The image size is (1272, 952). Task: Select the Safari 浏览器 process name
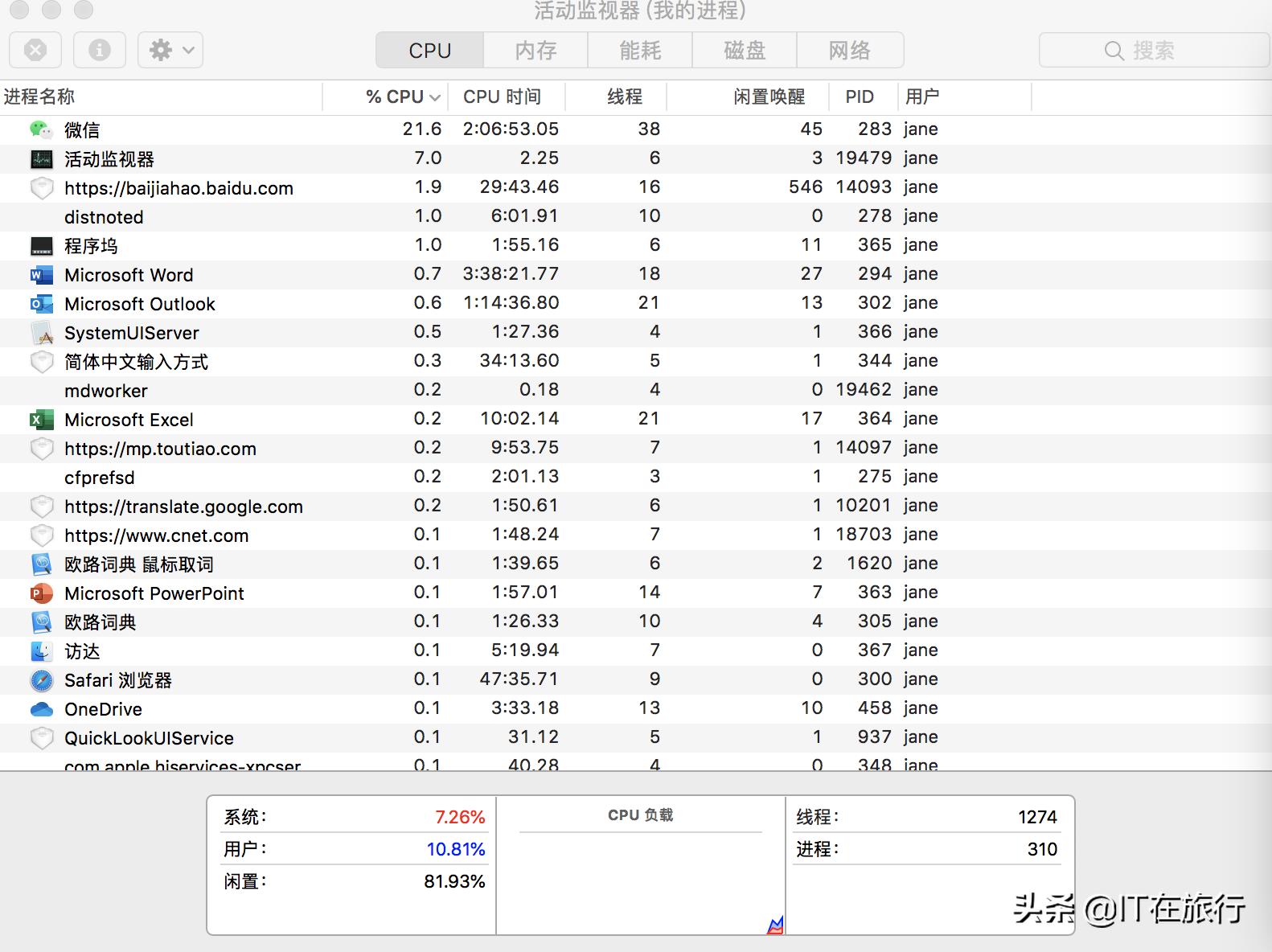(x=118, y=680)
